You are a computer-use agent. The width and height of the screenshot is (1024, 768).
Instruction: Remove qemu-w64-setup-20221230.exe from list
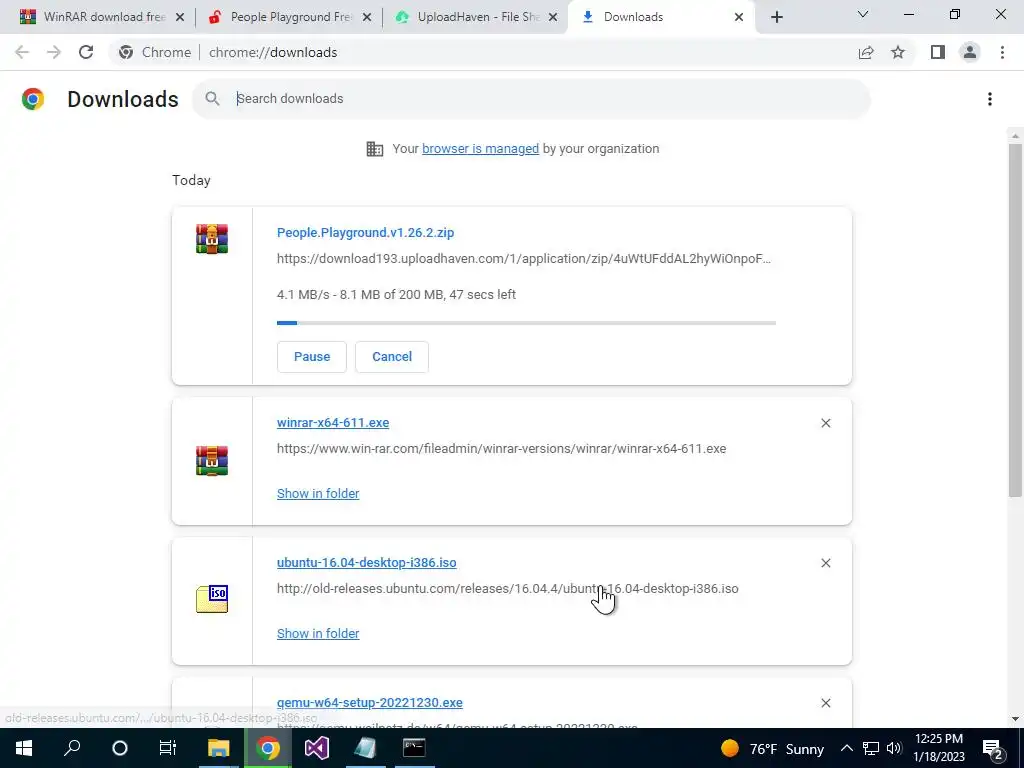tap(825, 703)
